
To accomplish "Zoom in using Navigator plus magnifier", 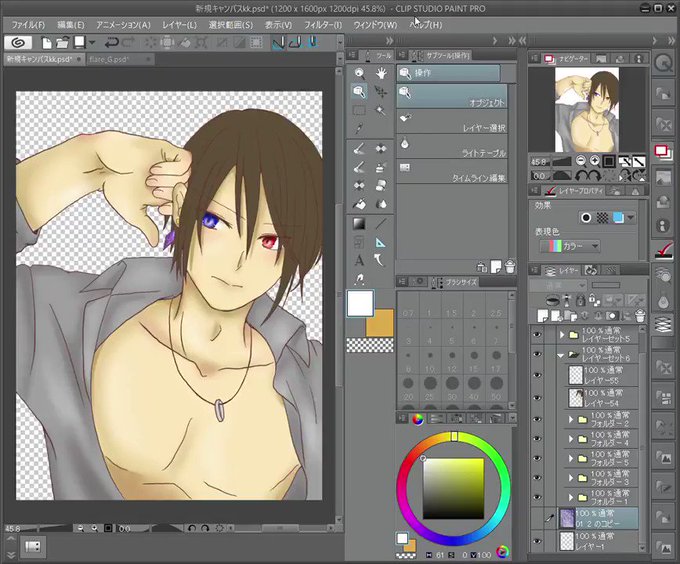I will (x=595, y=161).
